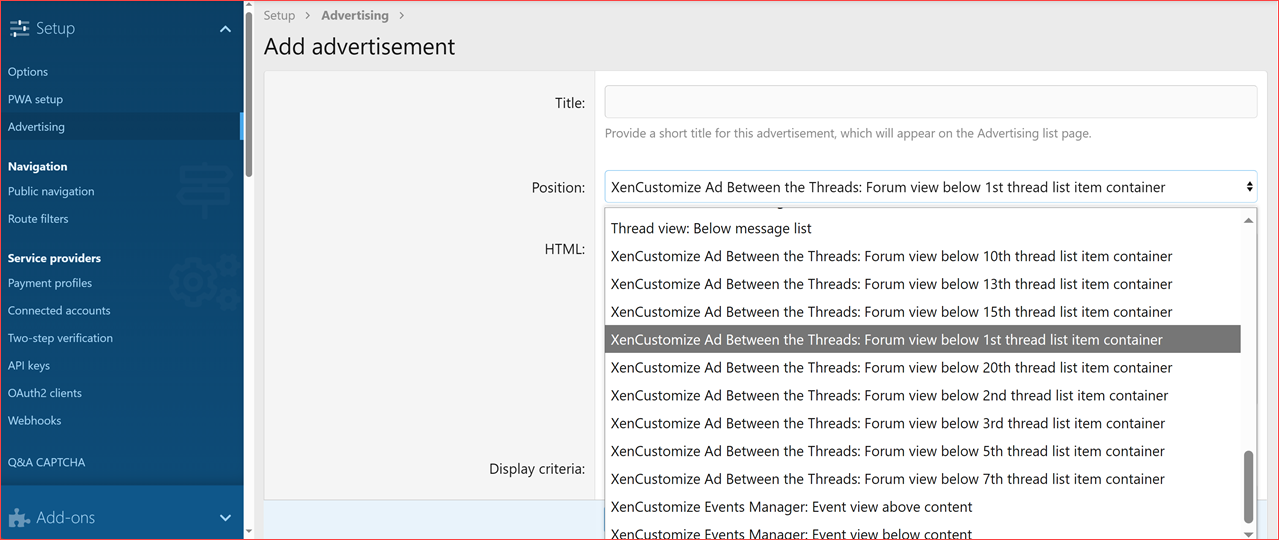The width and height of the screenshot is (1279, 540).
Task: Open Route filters page
Action: tap(38, 218)
